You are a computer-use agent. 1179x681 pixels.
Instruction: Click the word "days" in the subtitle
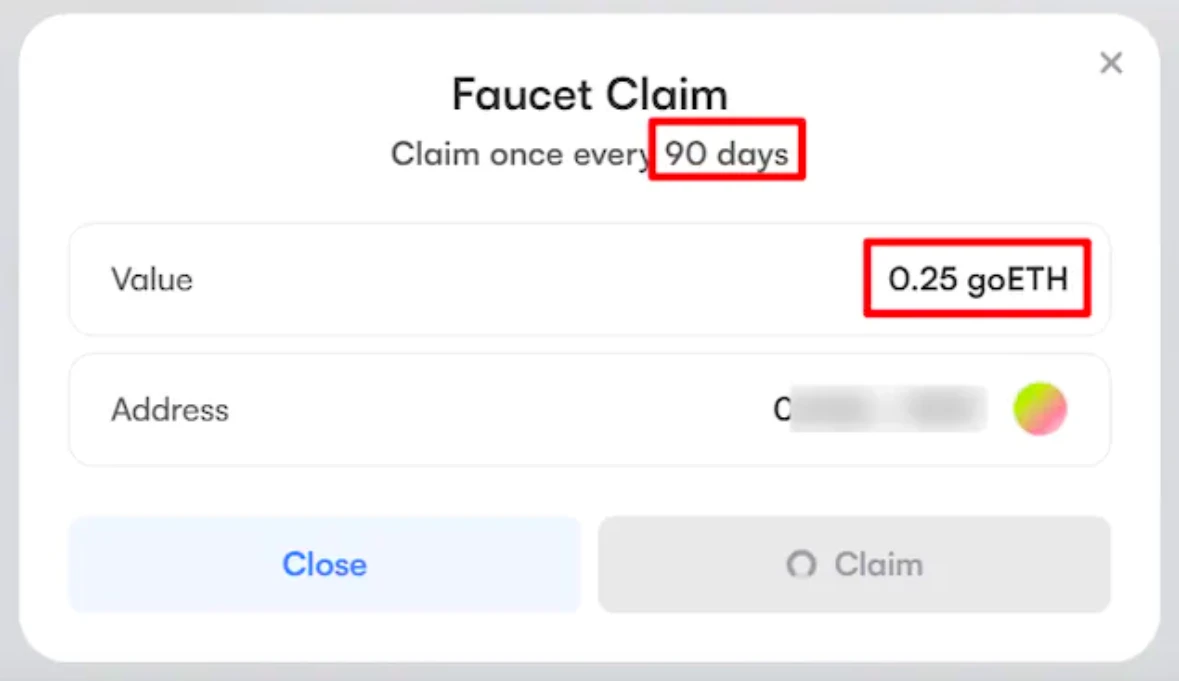pyautogui.click(x=752, y=155)
